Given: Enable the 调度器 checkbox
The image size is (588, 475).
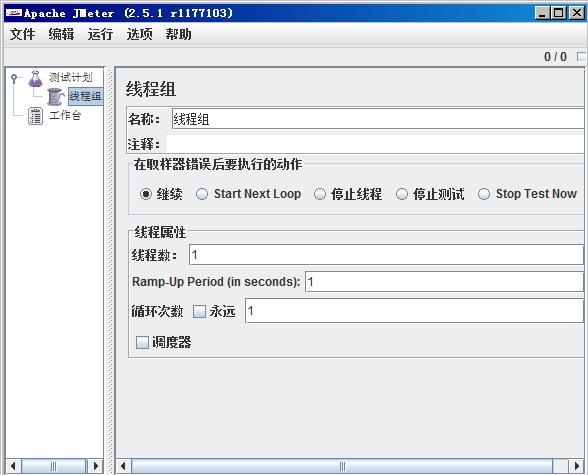Looking at the screenshot, I should (x=142, y=342).
